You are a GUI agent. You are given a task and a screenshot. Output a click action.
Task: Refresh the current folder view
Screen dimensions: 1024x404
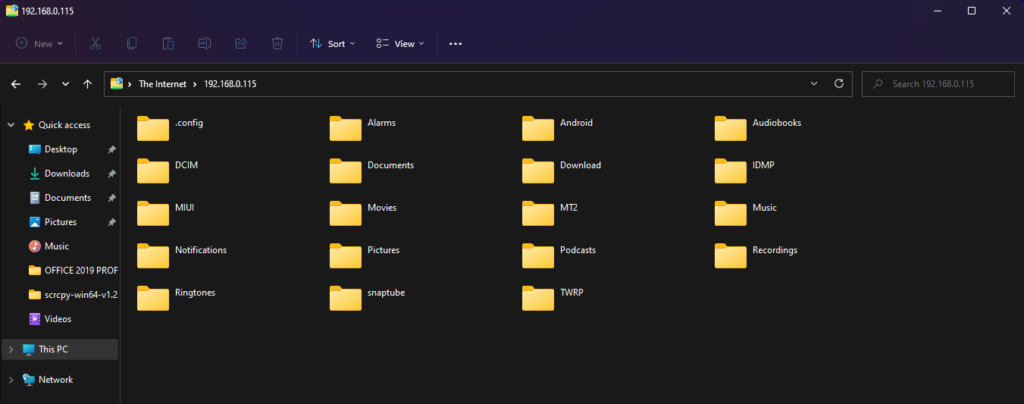[x=838, y=84]
